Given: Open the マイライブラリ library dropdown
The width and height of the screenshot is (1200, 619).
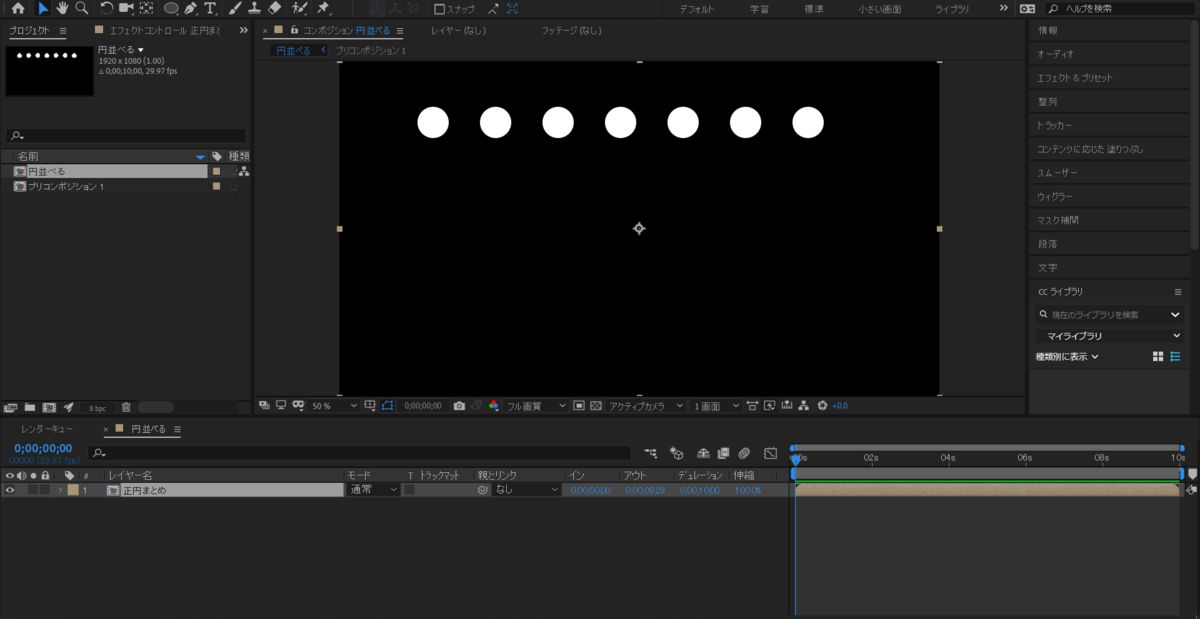Looking at the screenshot, I should click(1108, 336).
